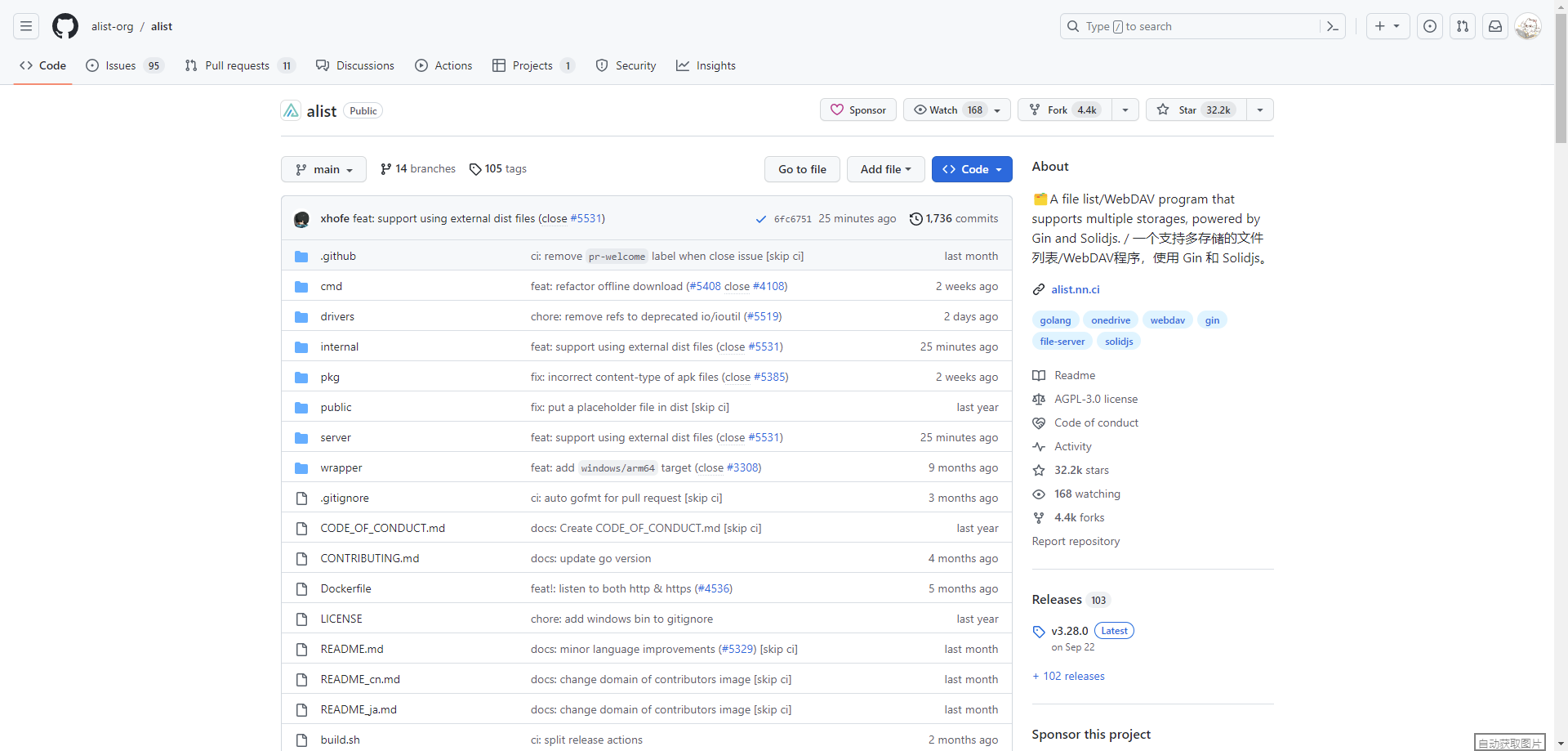The width and height of the screenshot is (1568, 751).
Task: Open the user avatar menu
Action: 1528,26
